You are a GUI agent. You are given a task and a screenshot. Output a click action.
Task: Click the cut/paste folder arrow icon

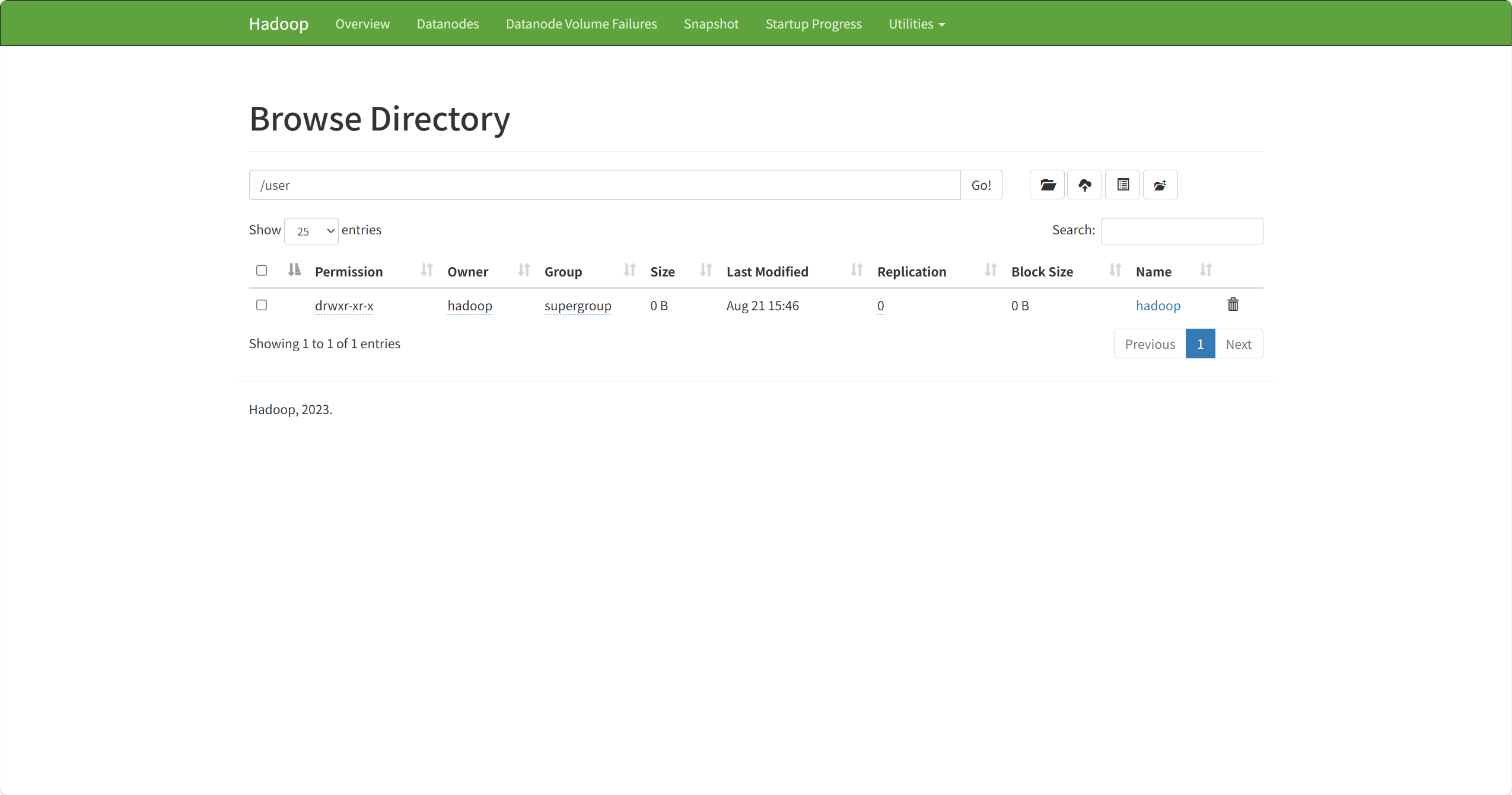point(1160,185)
